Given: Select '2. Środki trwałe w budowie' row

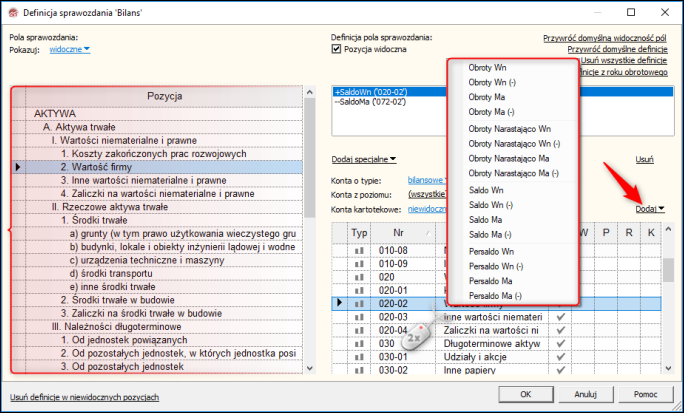Looking at the screenshot, I should pos(164,300).
